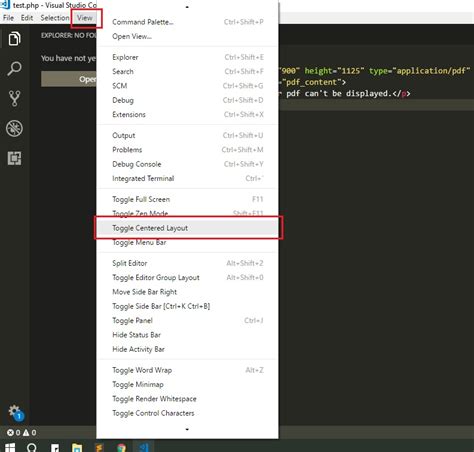Open the Source Control activity bar icon
This screenshot has width=474, height=452.
(14, 98)
